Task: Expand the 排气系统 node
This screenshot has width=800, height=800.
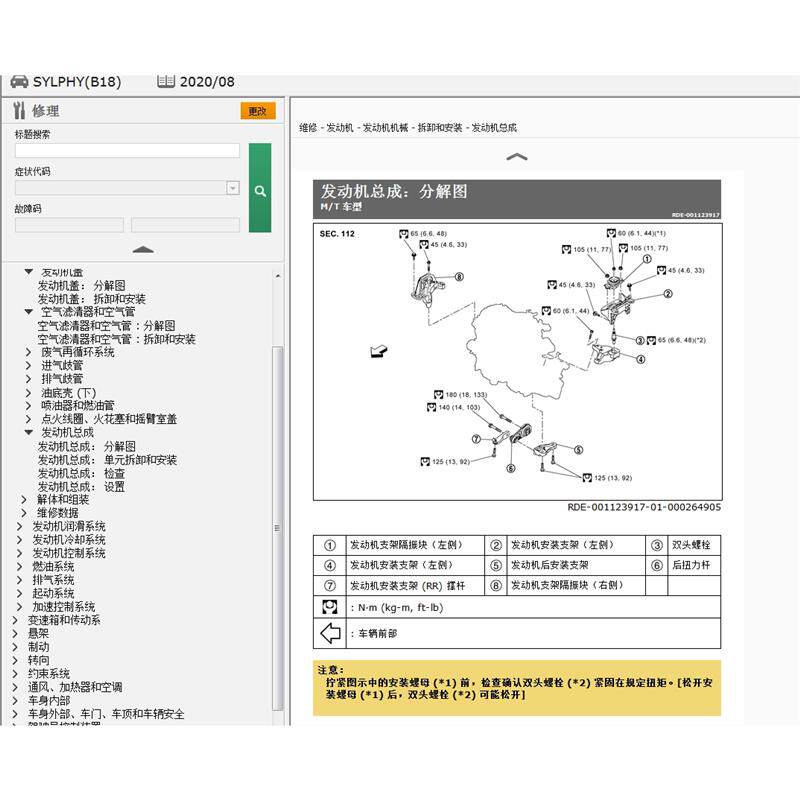Action: [x=19, y=580]
